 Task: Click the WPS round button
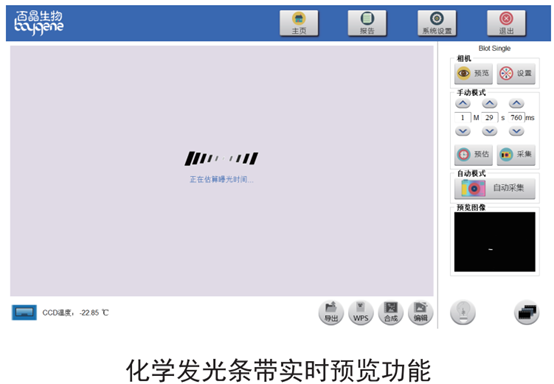click(x=361, y=313)
